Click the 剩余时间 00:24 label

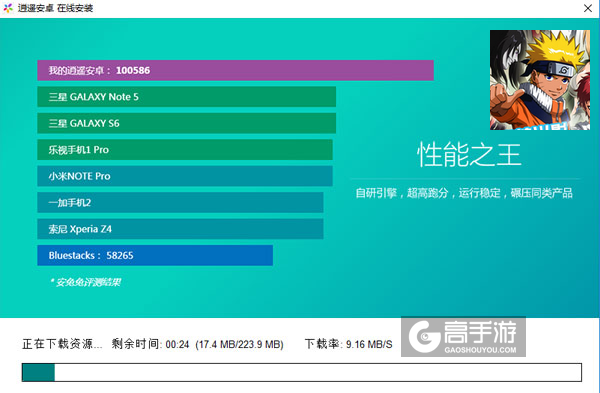tap(150, 344)
